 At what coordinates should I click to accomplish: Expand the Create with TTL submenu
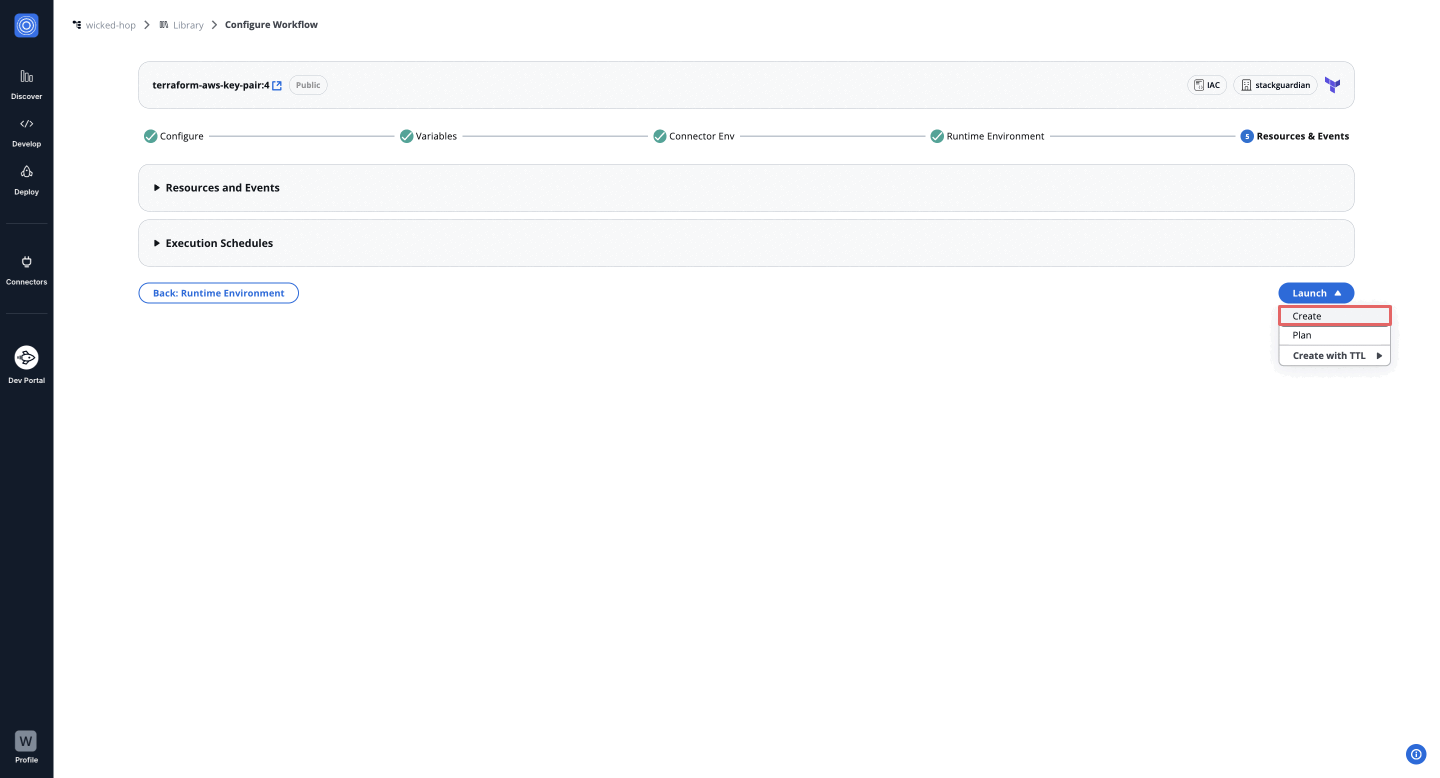pos(1334,355)
